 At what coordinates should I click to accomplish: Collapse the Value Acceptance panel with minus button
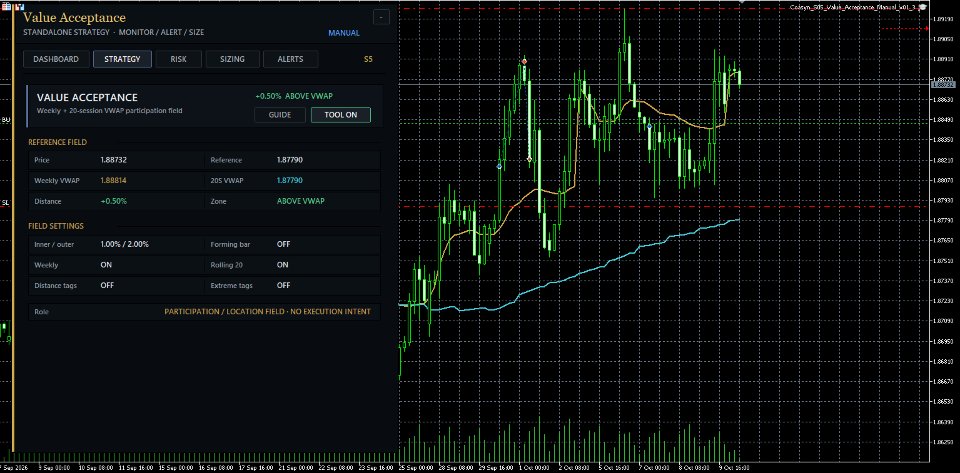[x=381, y=18]
